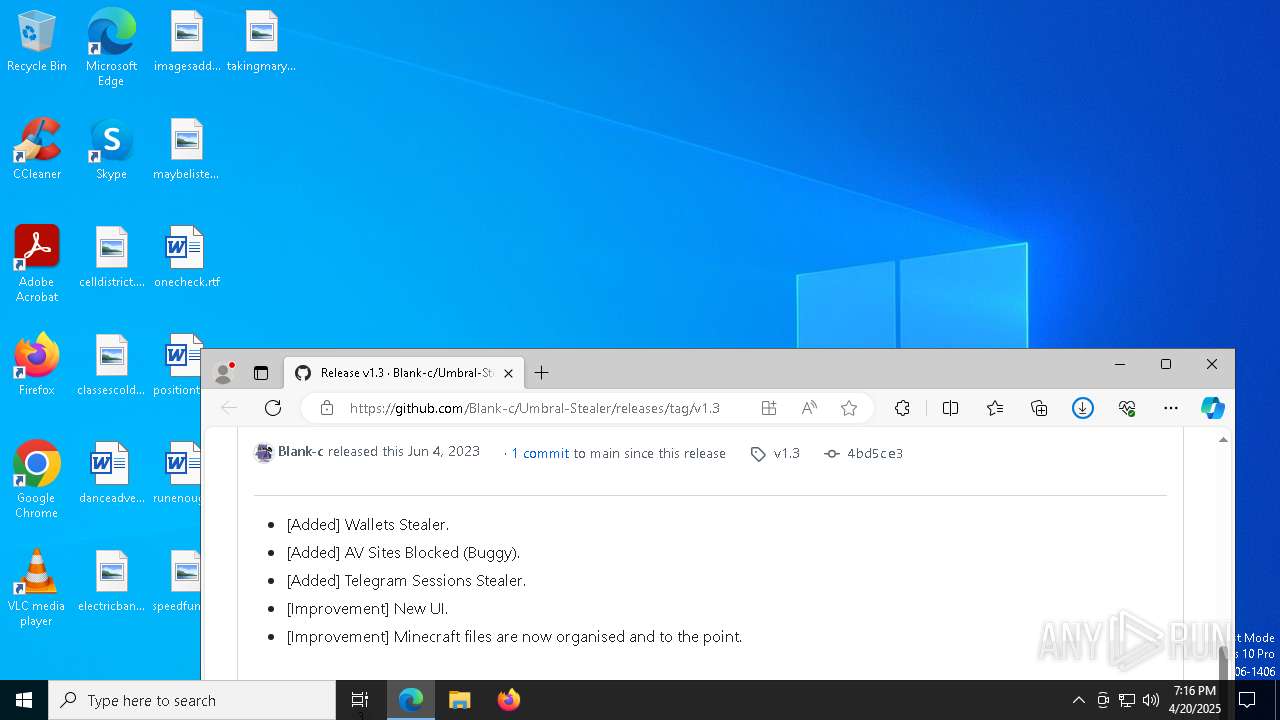Select the onecheck.rtf document on desktop
This screenshot has height=720, width=1280.
click(x=186, y=257)
